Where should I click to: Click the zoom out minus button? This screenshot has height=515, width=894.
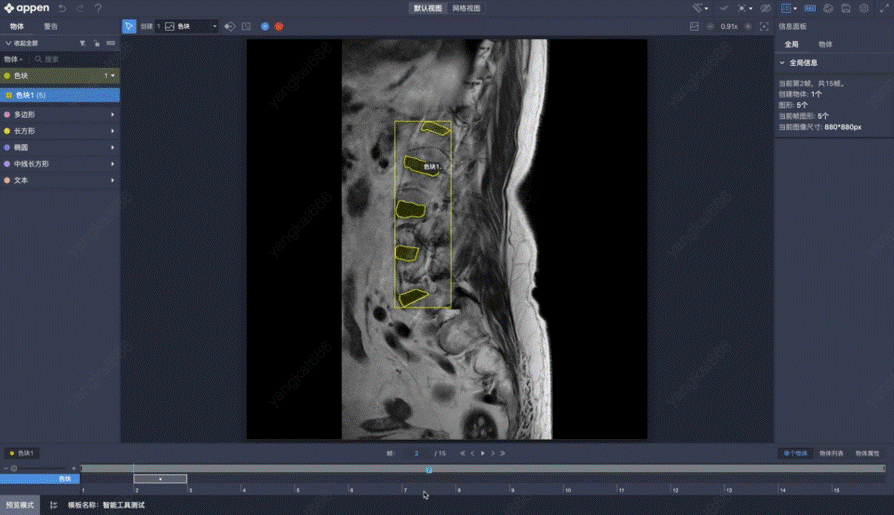click(710, 26)
